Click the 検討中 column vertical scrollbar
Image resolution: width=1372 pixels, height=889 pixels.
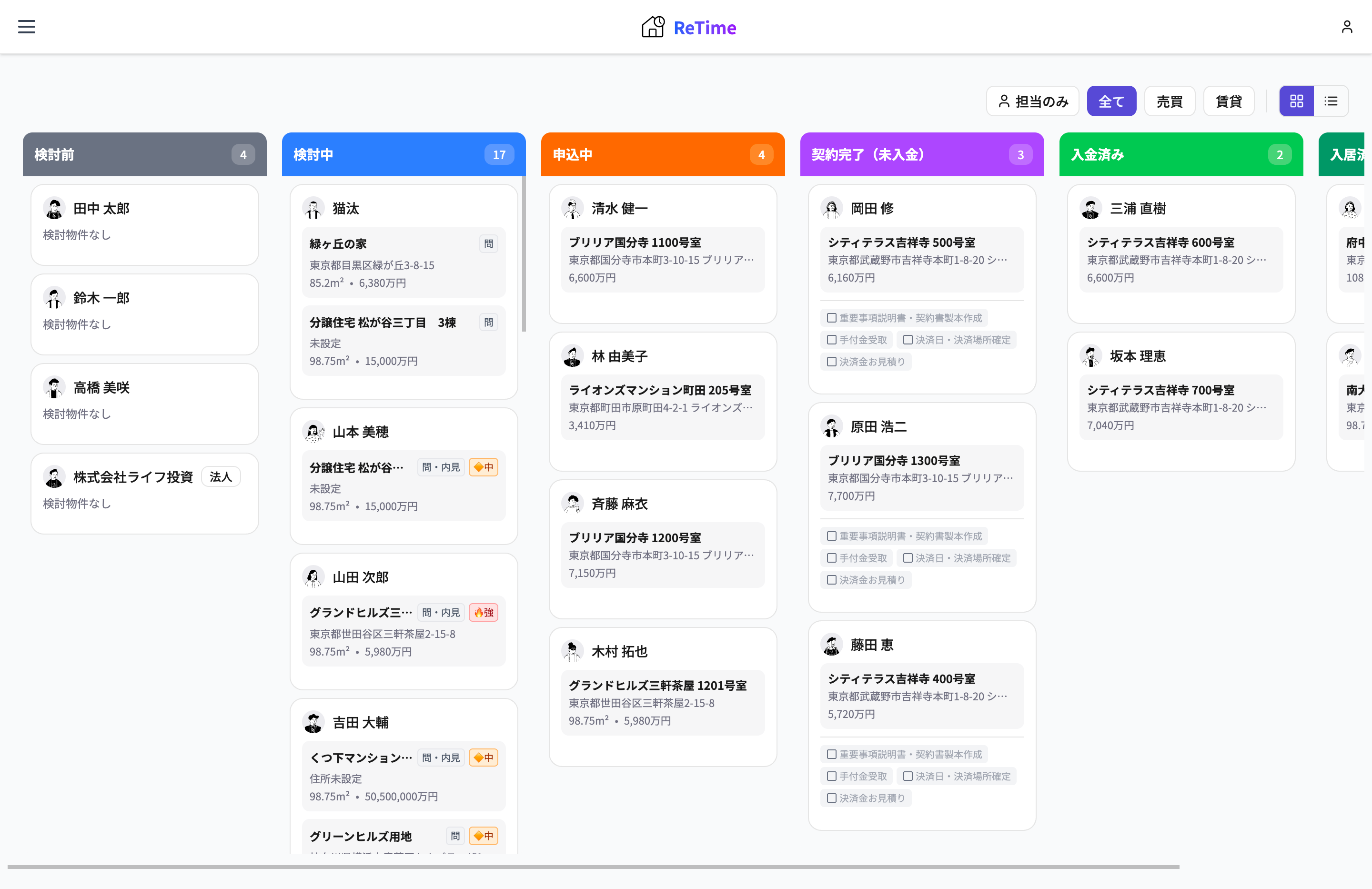pyautogui.click(x=524, y=253)
